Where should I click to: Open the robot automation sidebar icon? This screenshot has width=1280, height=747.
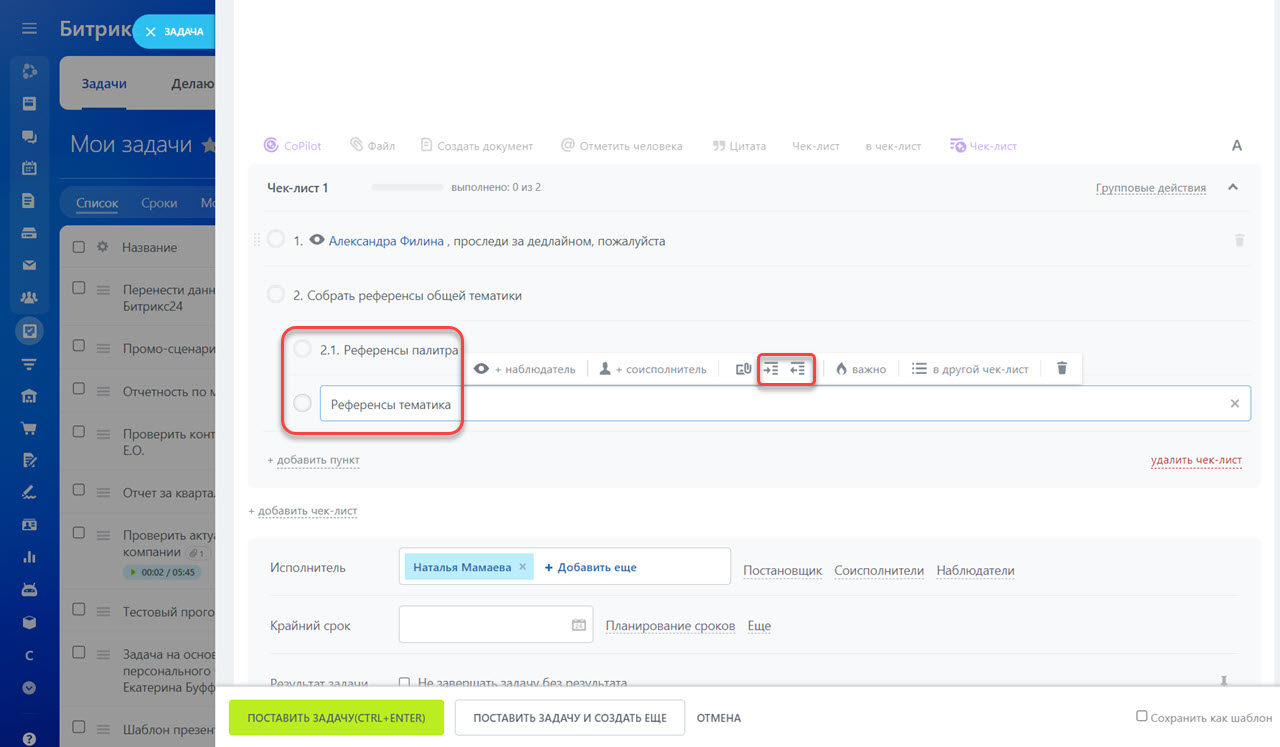(29, 590)
